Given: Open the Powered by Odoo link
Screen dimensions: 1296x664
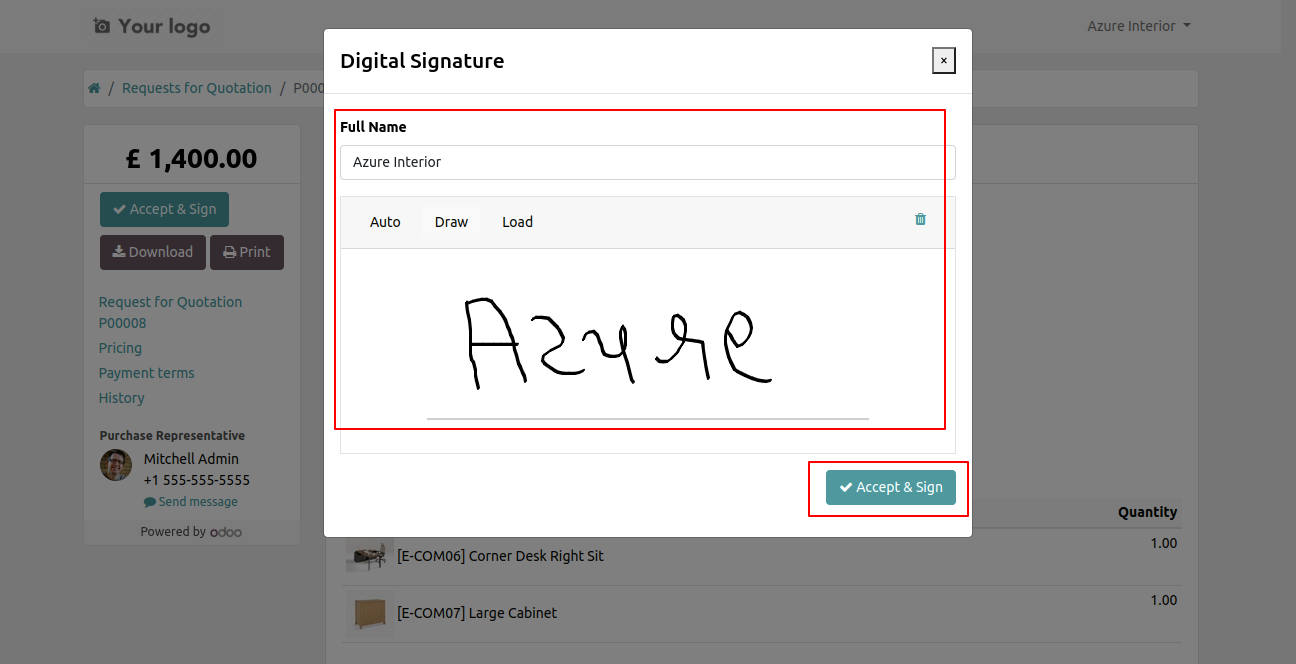Looking at the screenshot, I should point(191,532).
